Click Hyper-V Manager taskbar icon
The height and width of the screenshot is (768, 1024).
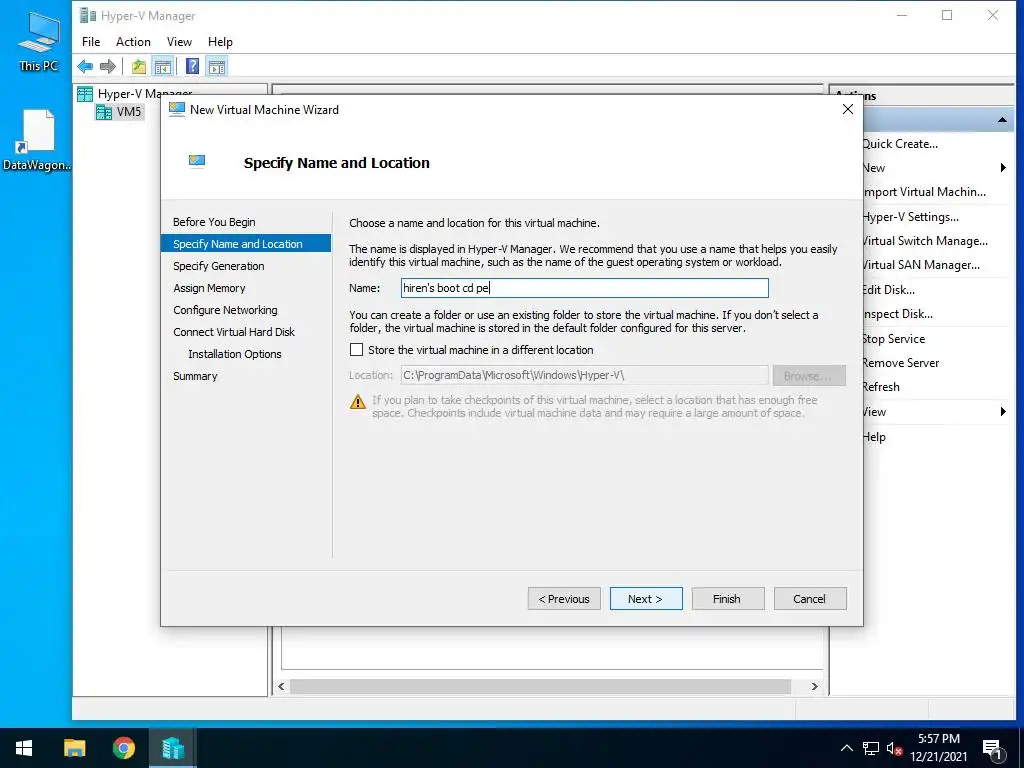click(x=172, y=748)
